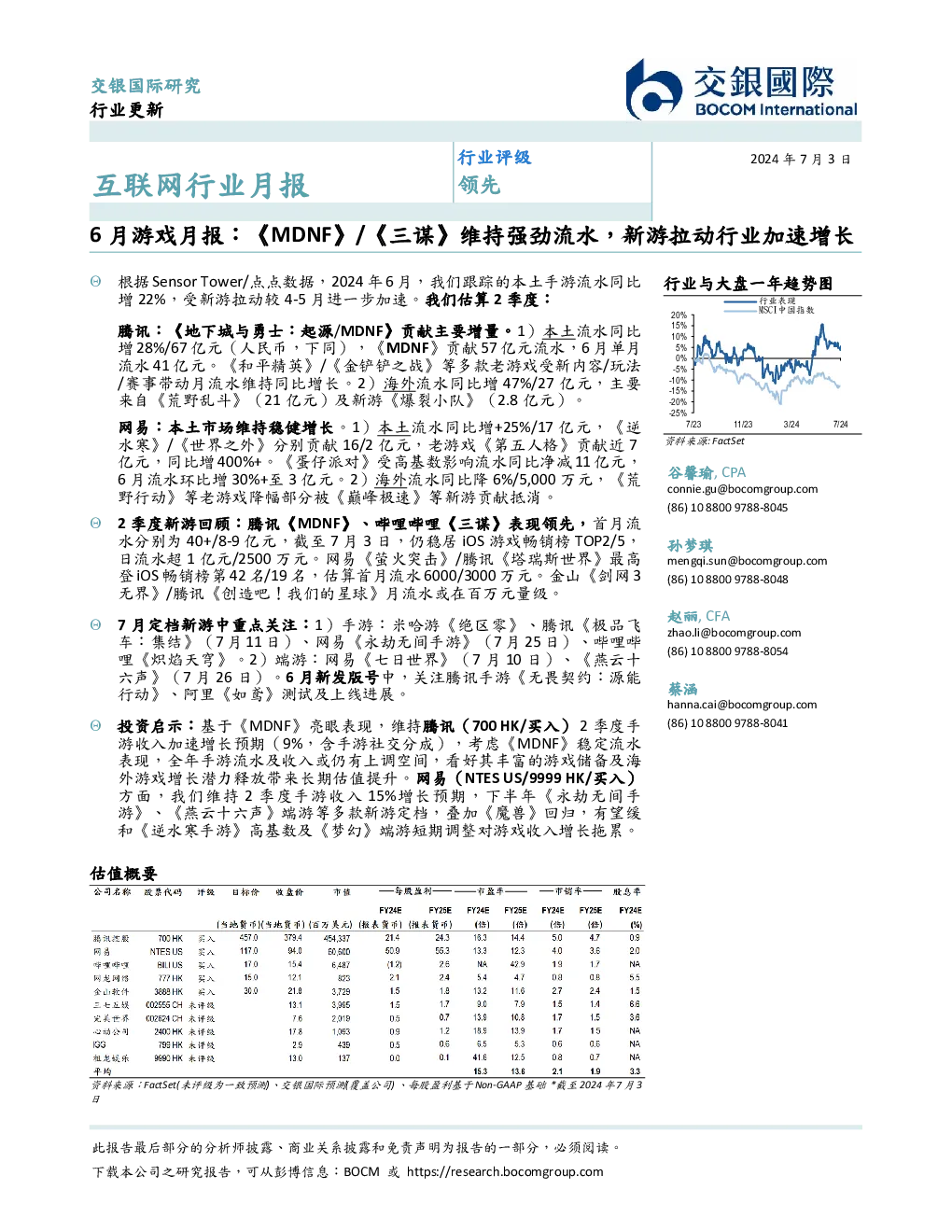The width and height of the screenshot is (952, 1232).
Task: Click the 公司名称 column header
Action: pos(111,892)
